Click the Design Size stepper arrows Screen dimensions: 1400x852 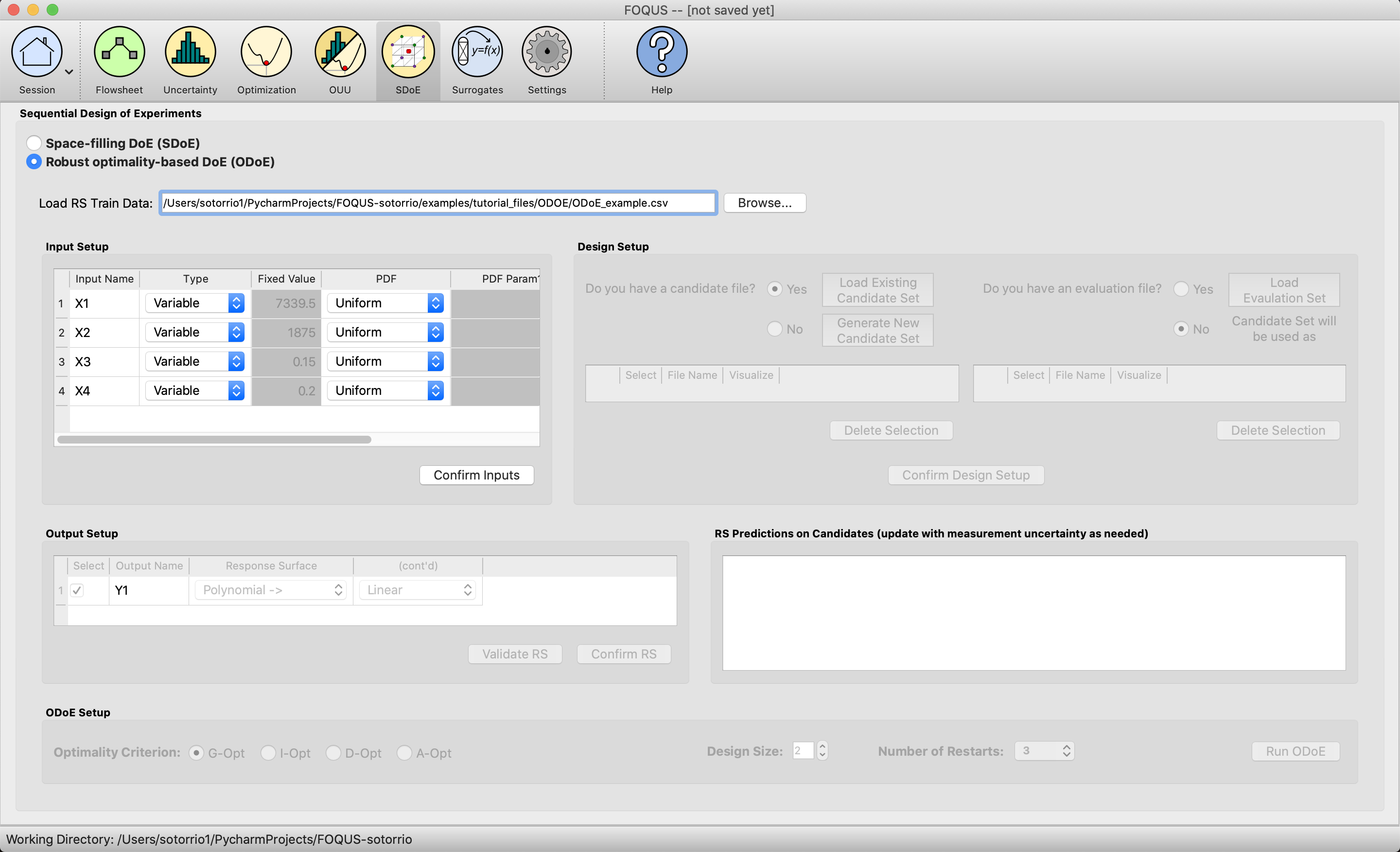pos(822,751)
